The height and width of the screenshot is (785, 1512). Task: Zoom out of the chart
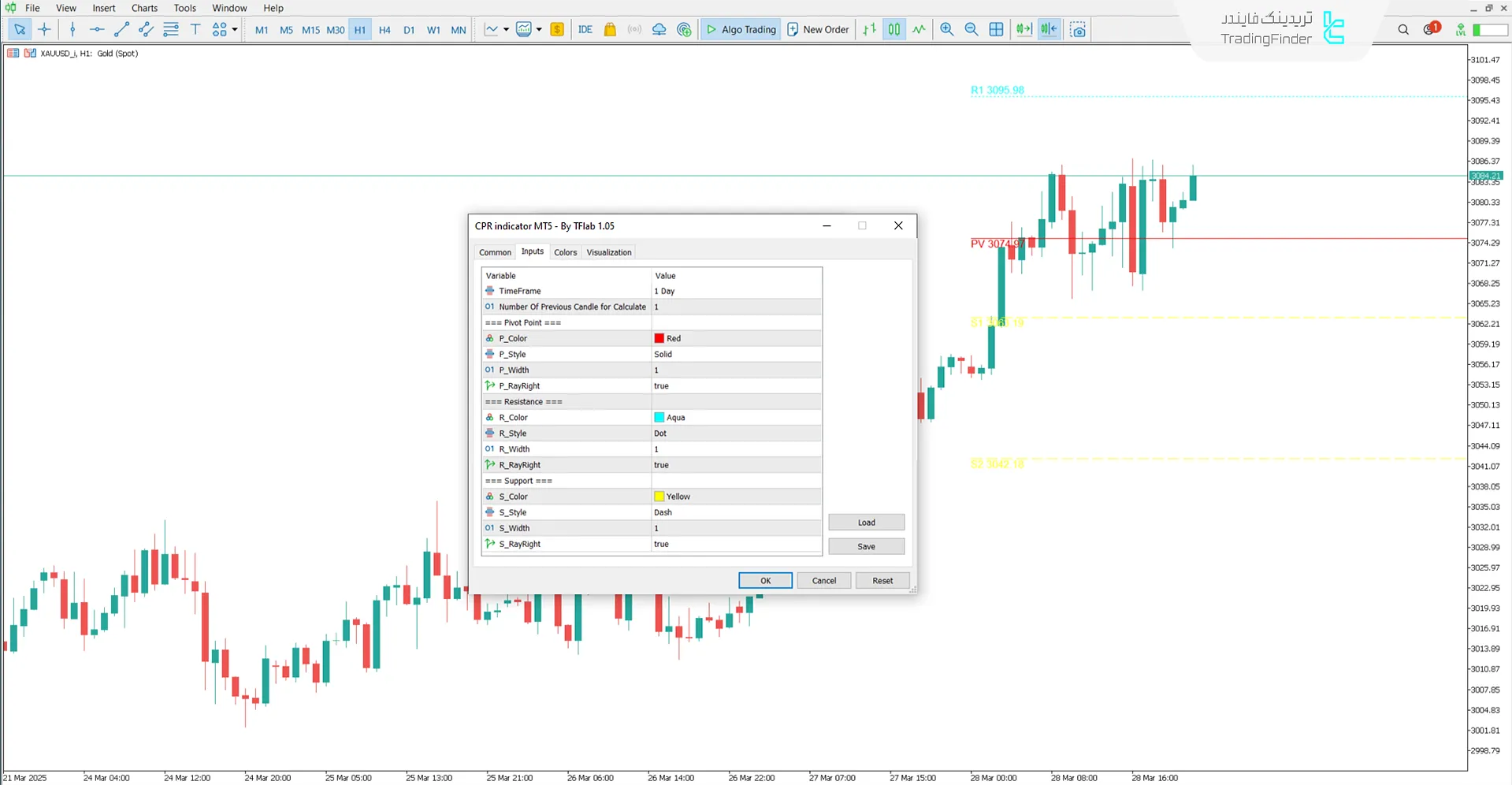(971, 30)
